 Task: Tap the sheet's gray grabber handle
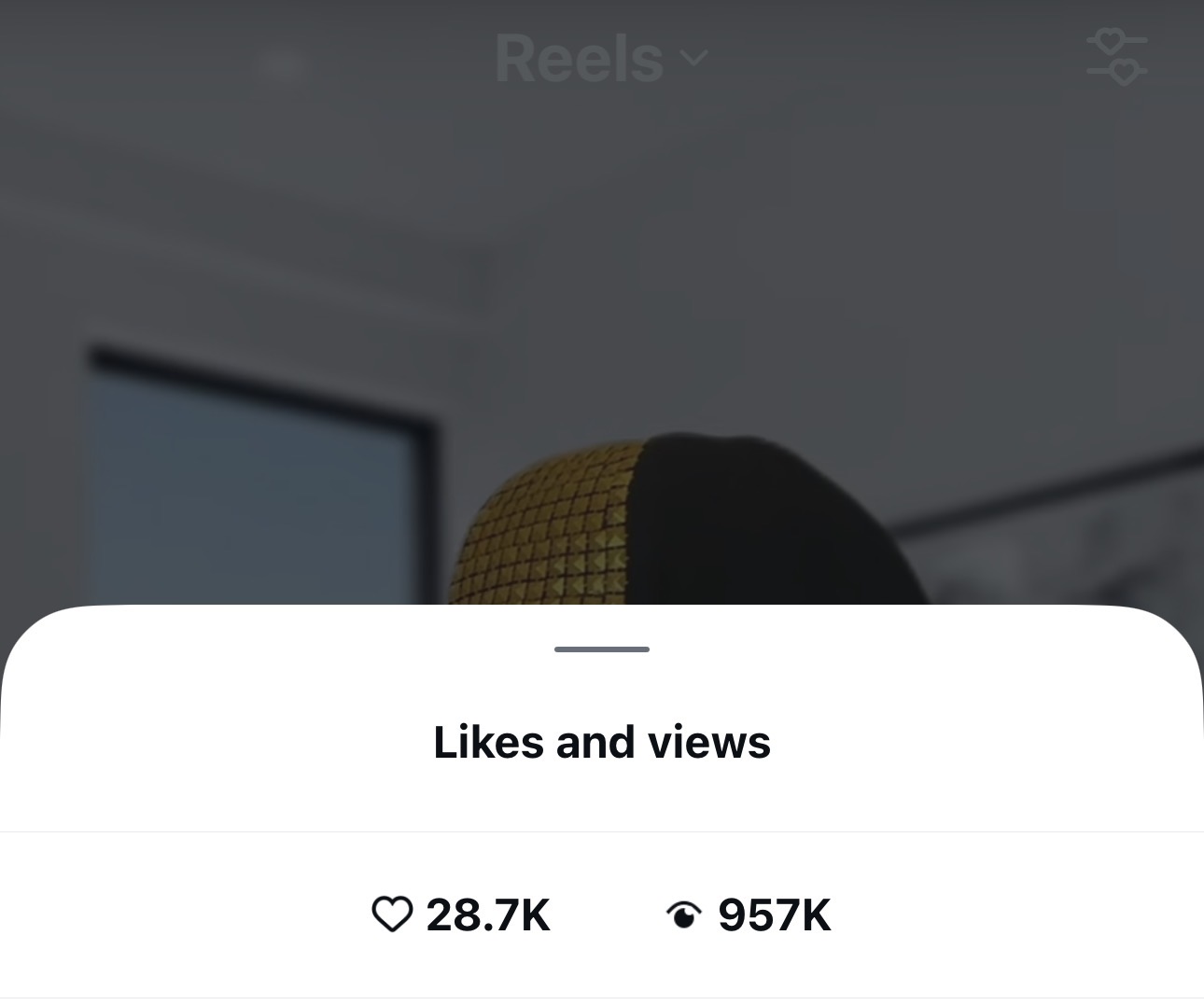point(602,649)
